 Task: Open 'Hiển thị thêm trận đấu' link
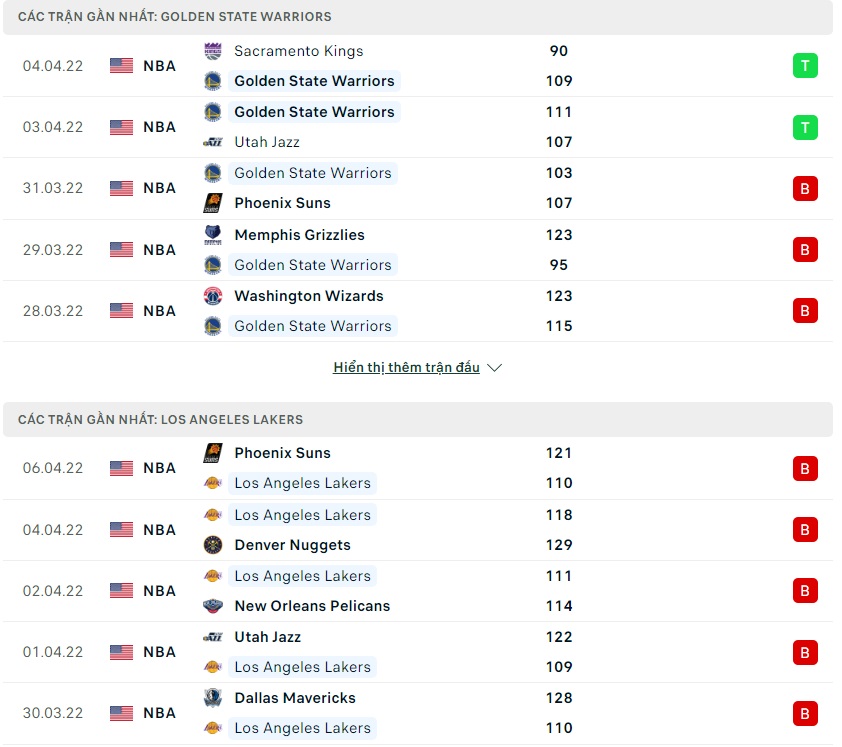point(406,368)
